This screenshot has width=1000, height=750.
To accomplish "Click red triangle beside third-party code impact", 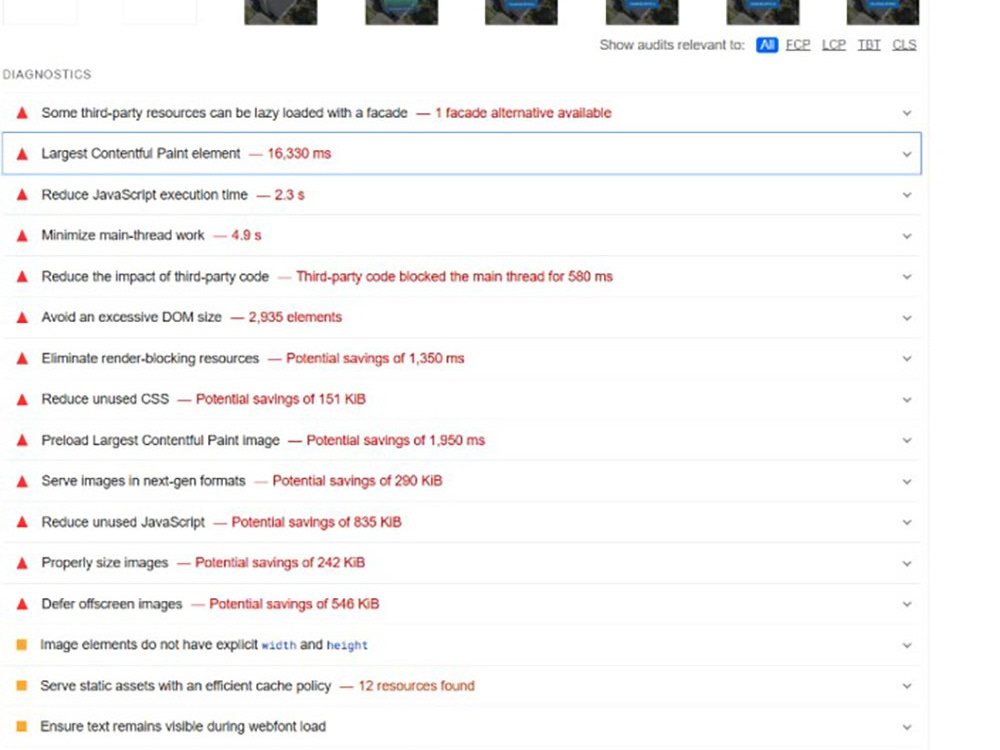I will click(22, 276).
